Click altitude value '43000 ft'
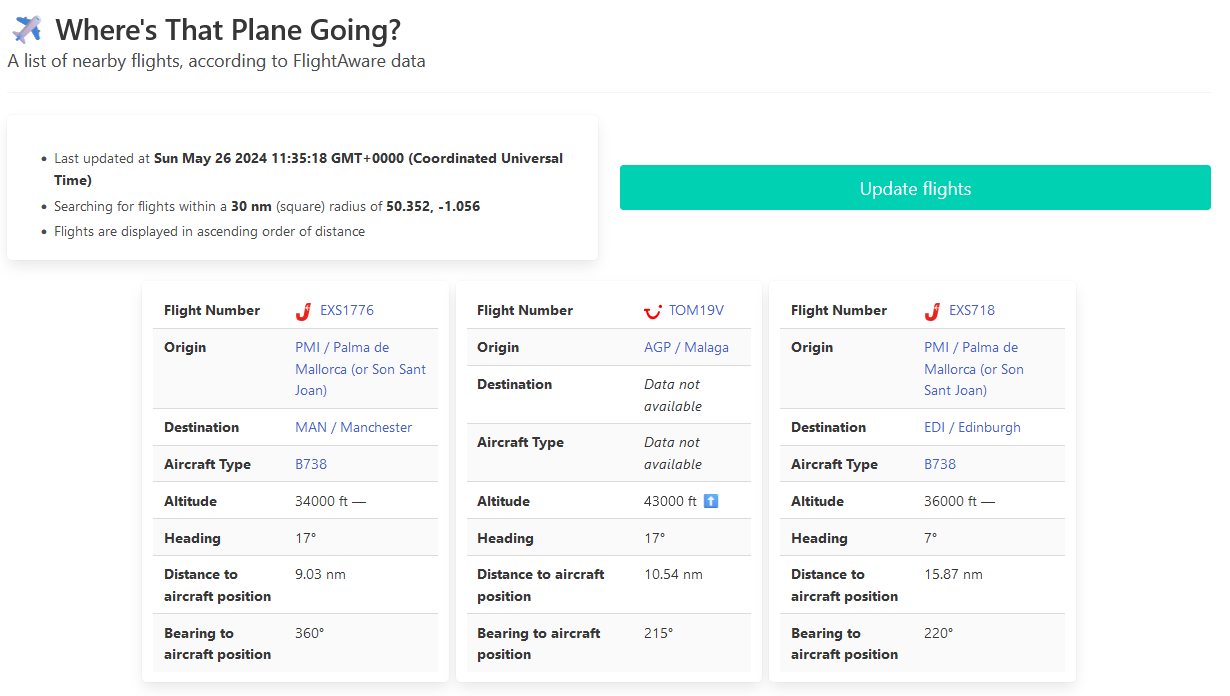This screenshot has width=1230, height=696. click(670, 501)
